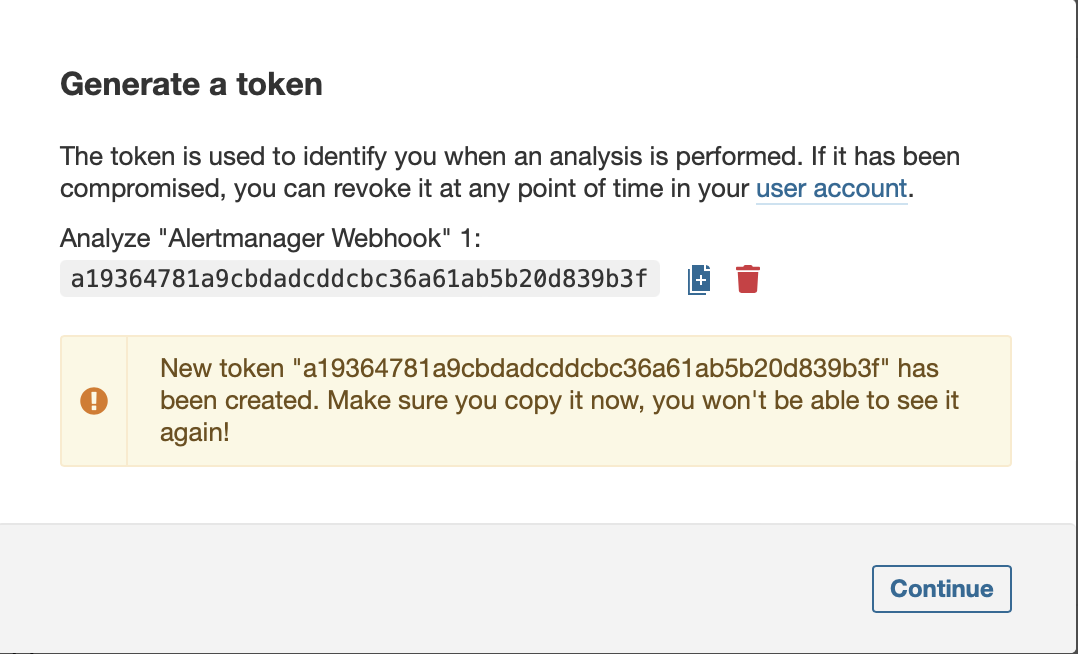Select the gray token code box
1078x654 pixels.
pos(360,279)
